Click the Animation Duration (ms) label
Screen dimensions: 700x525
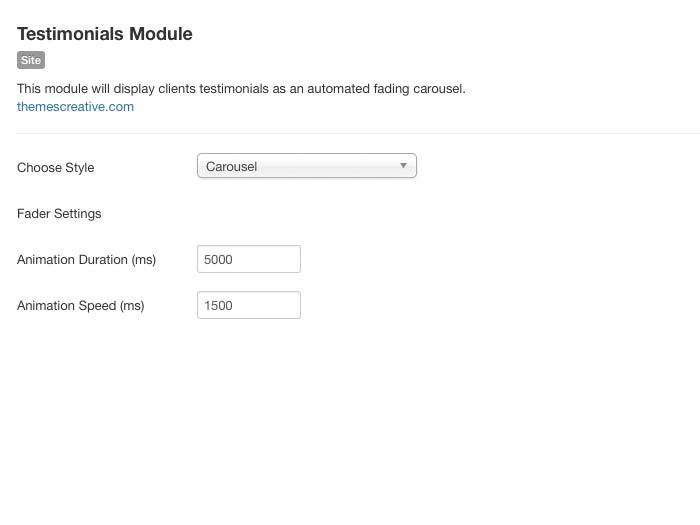(x=86, y=260)
